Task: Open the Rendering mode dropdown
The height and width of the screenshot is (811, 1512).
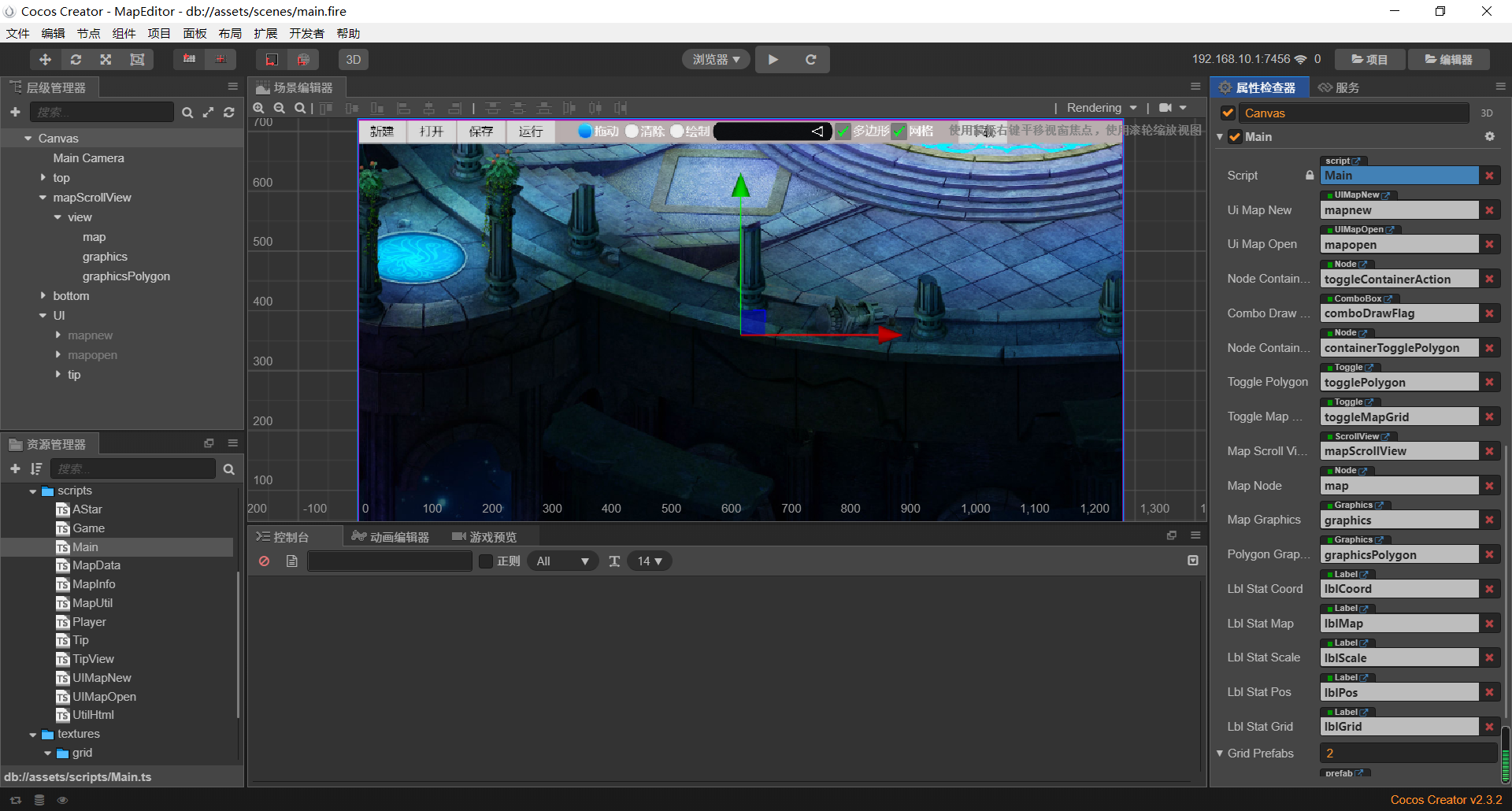Action: coord(1102,108)
